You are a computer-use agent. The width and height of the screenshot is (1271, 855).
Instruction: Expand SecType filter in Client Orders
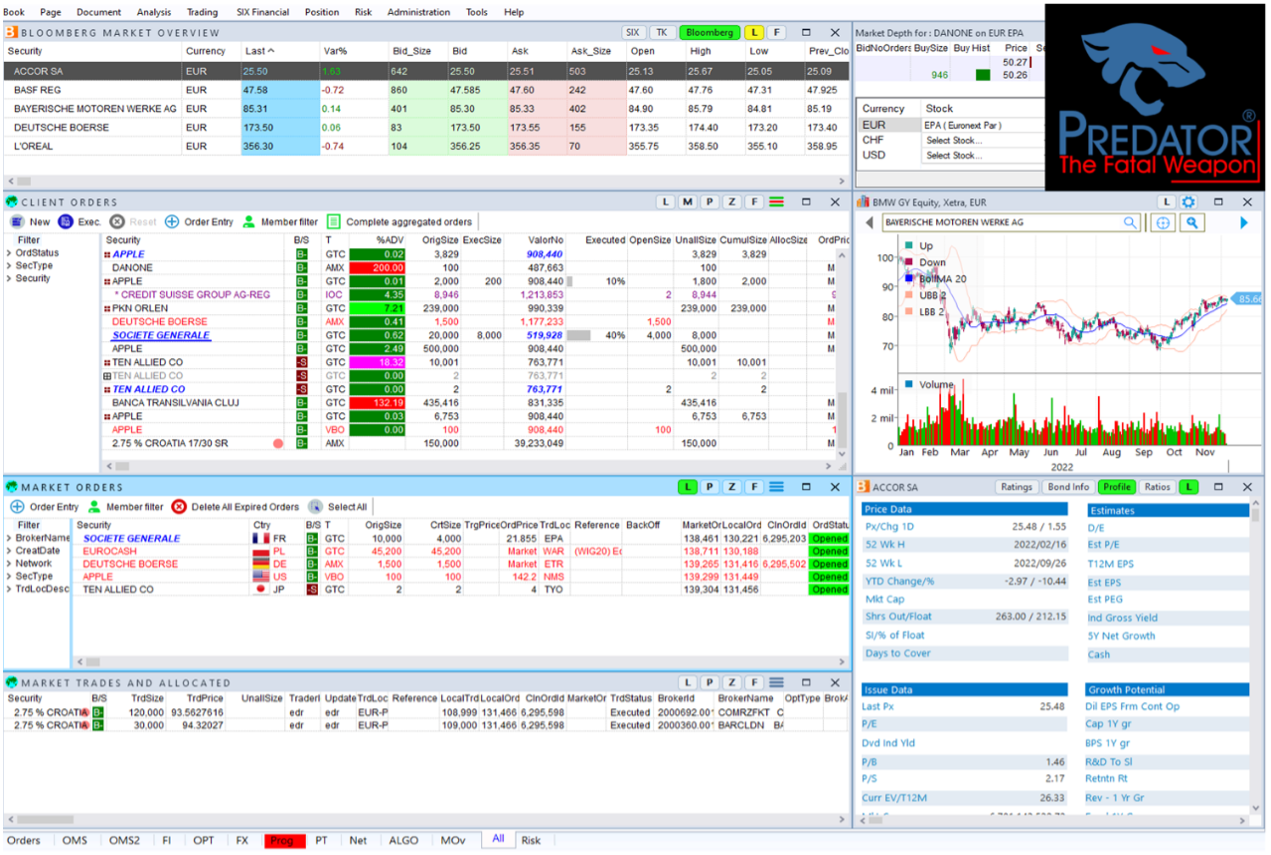pos(9,266)
